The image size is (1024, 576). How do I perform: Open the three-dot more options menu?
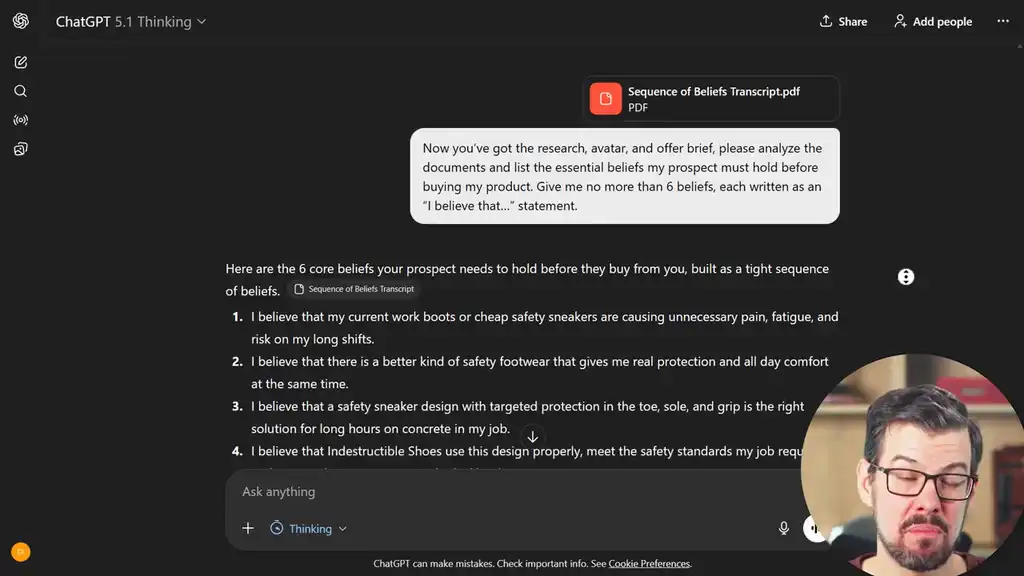(x=1003, y=21)
